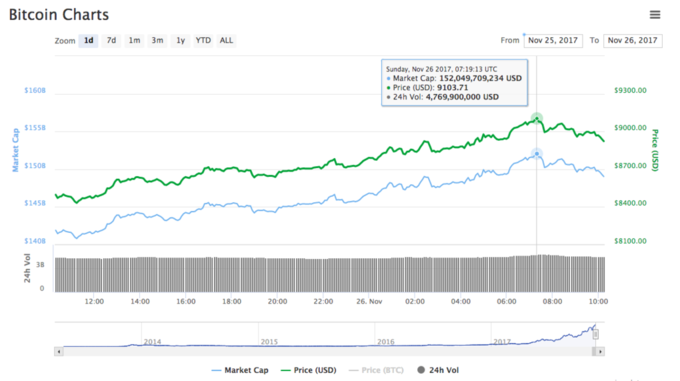
Task: Click the 08:00 time axis label
Action: [x=552, y=301]
